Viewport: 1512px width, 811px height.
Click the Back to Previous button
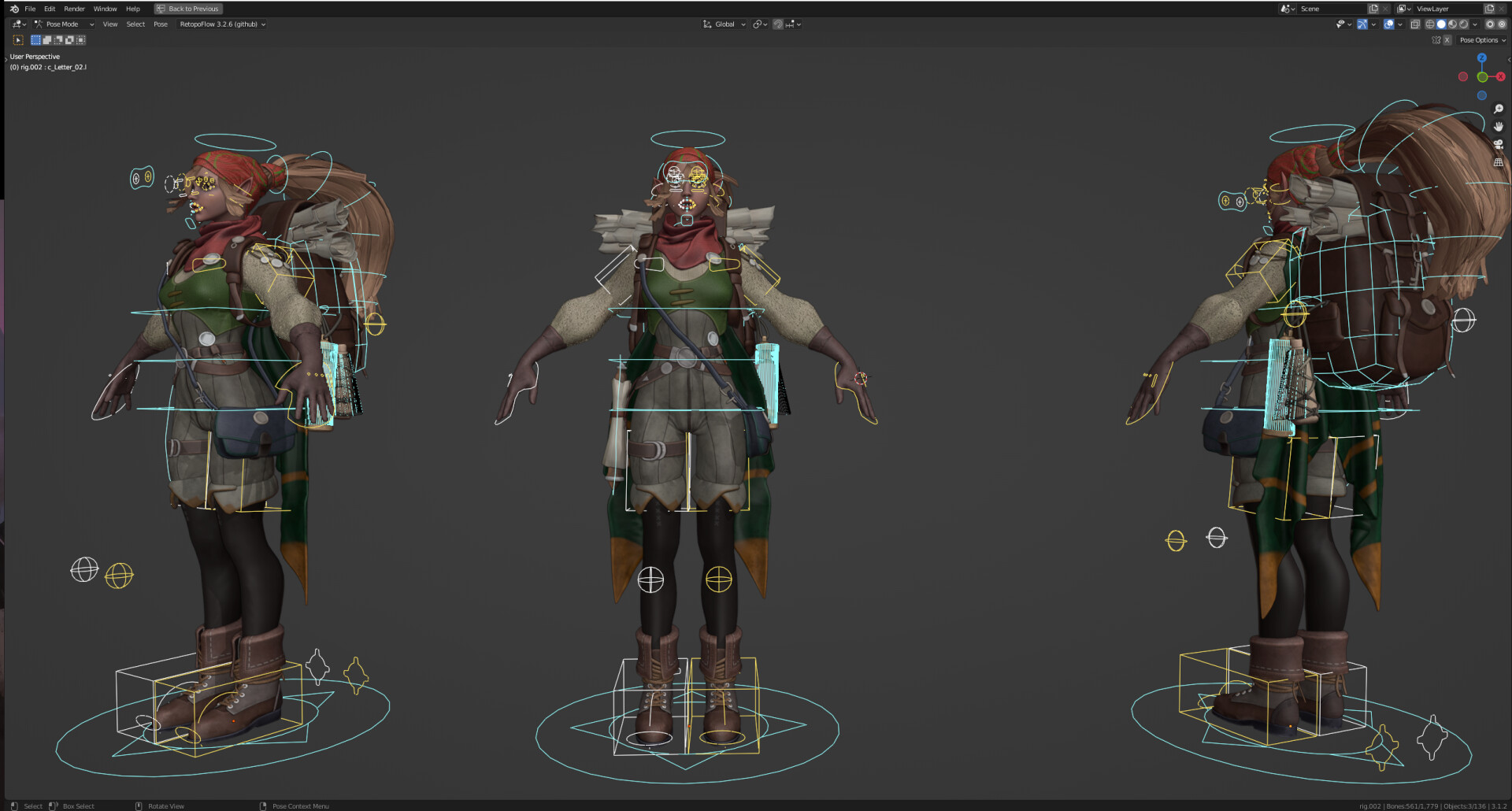(x=189, y=9)
